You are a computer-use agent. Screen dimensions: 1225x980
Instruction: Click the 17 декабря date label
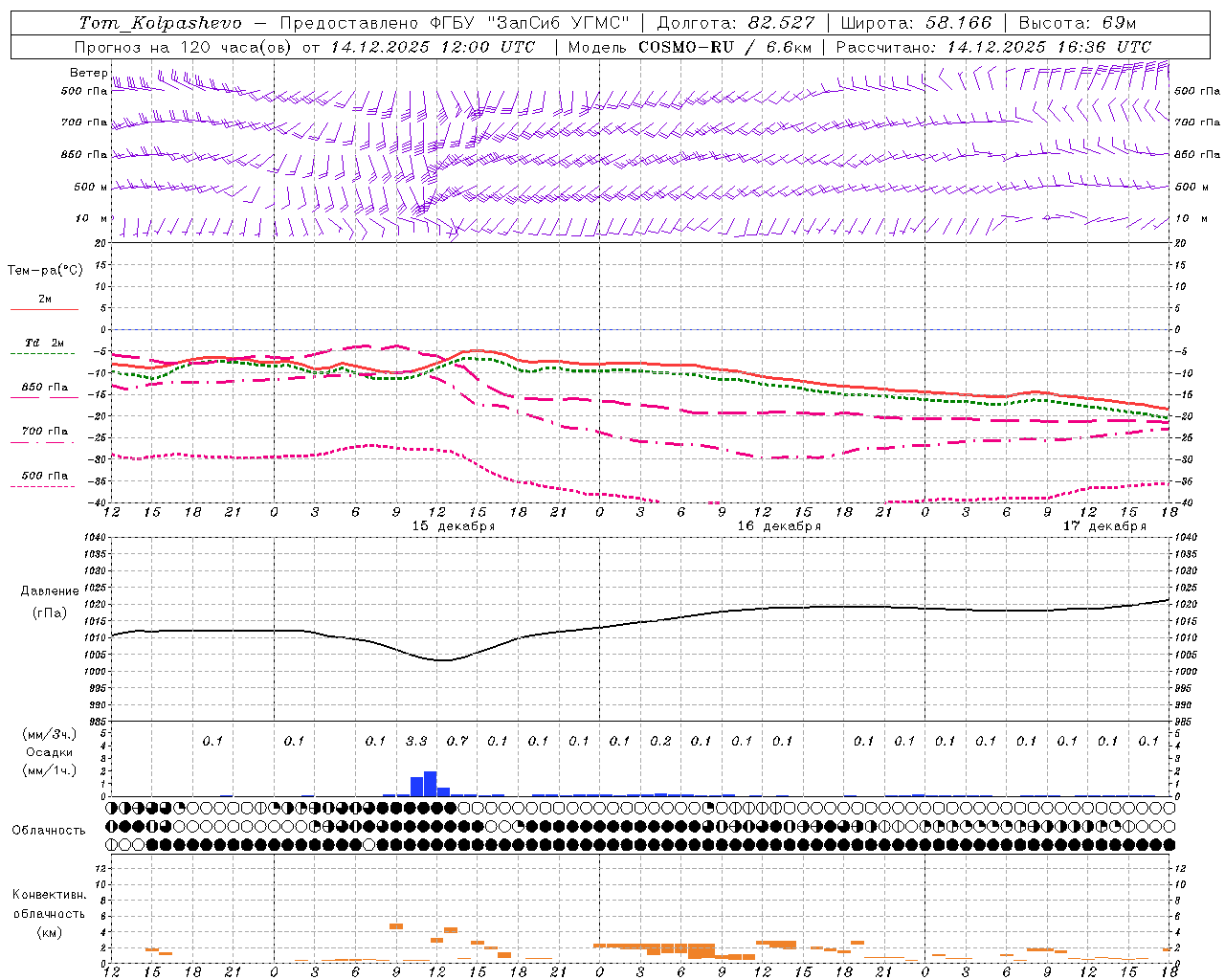[1104, 526]
